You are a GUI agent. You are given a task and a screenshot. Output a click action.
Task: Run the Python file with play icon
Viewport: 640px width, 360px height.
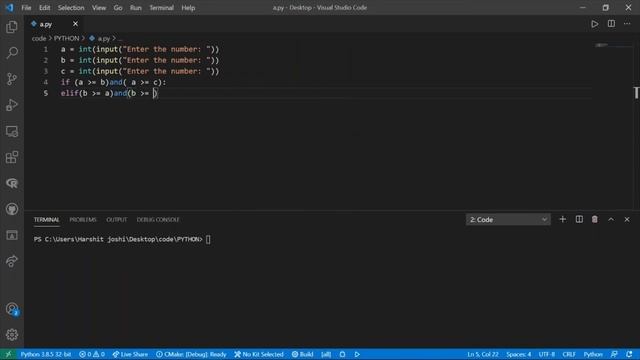click(595, 24)
